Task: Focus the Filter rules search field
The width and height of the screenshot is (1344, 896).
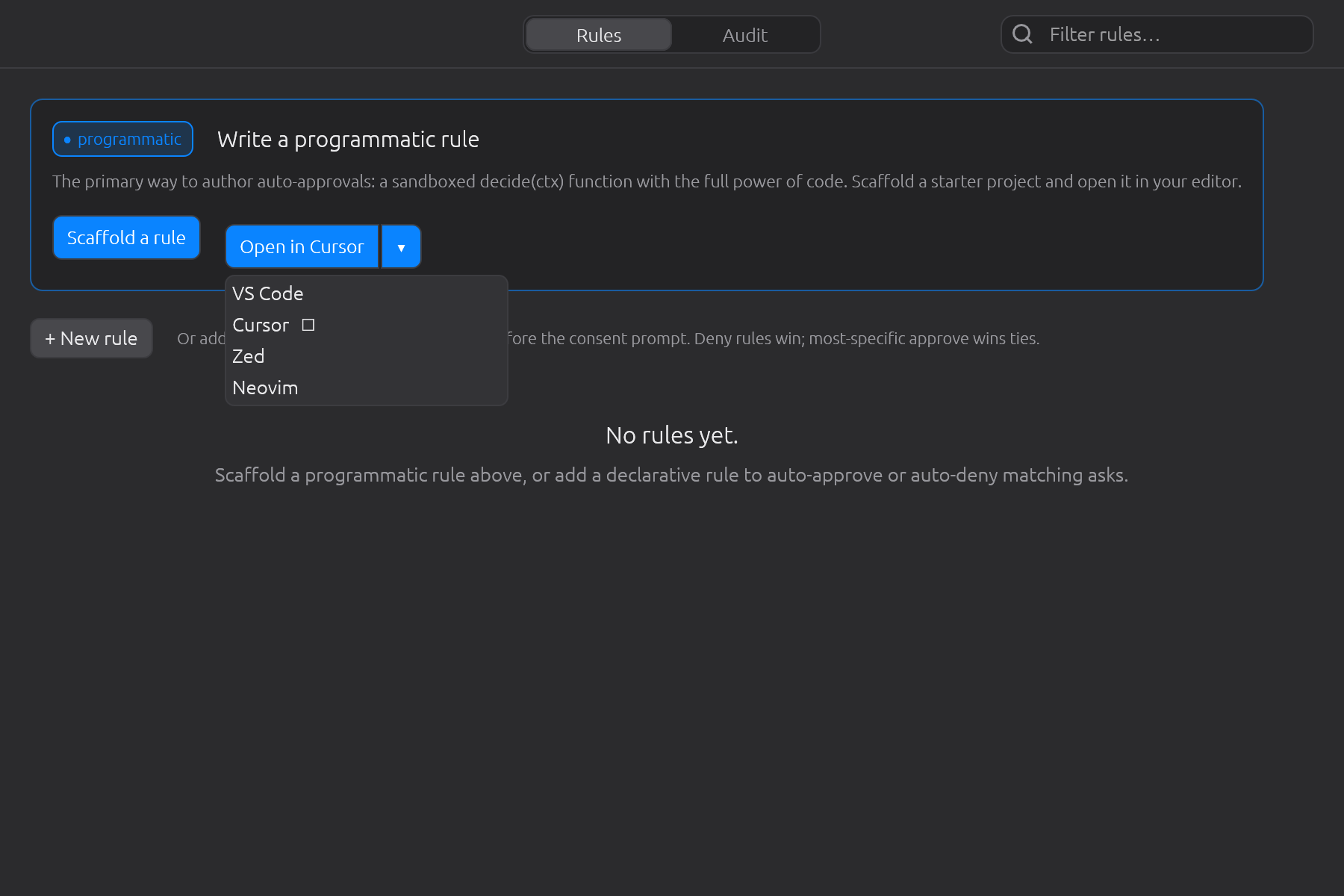Action: (x=1157, y=34)
